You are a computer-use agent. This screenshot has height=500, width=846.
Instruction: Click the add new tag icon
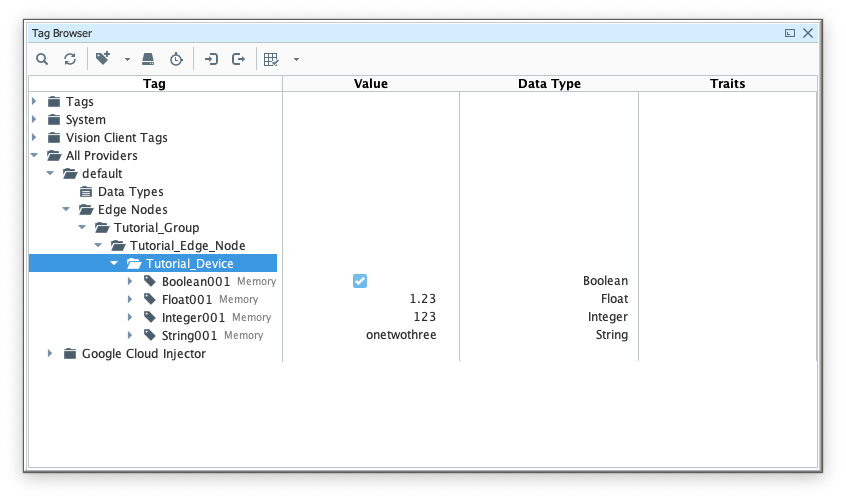coord(103,59)
